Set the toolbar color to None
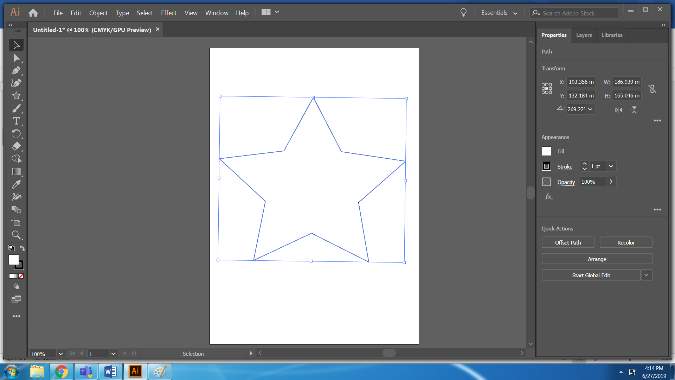The image size is (675, 380). (x=21, y=276)
